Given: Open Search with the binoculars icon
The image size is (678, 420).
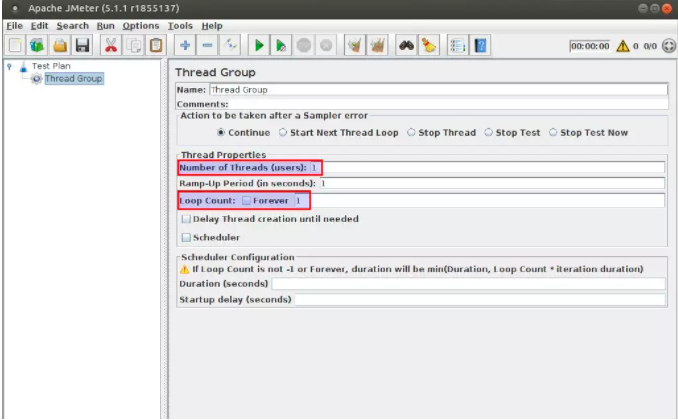Looking at the screenshot, I should pos(406,45).
